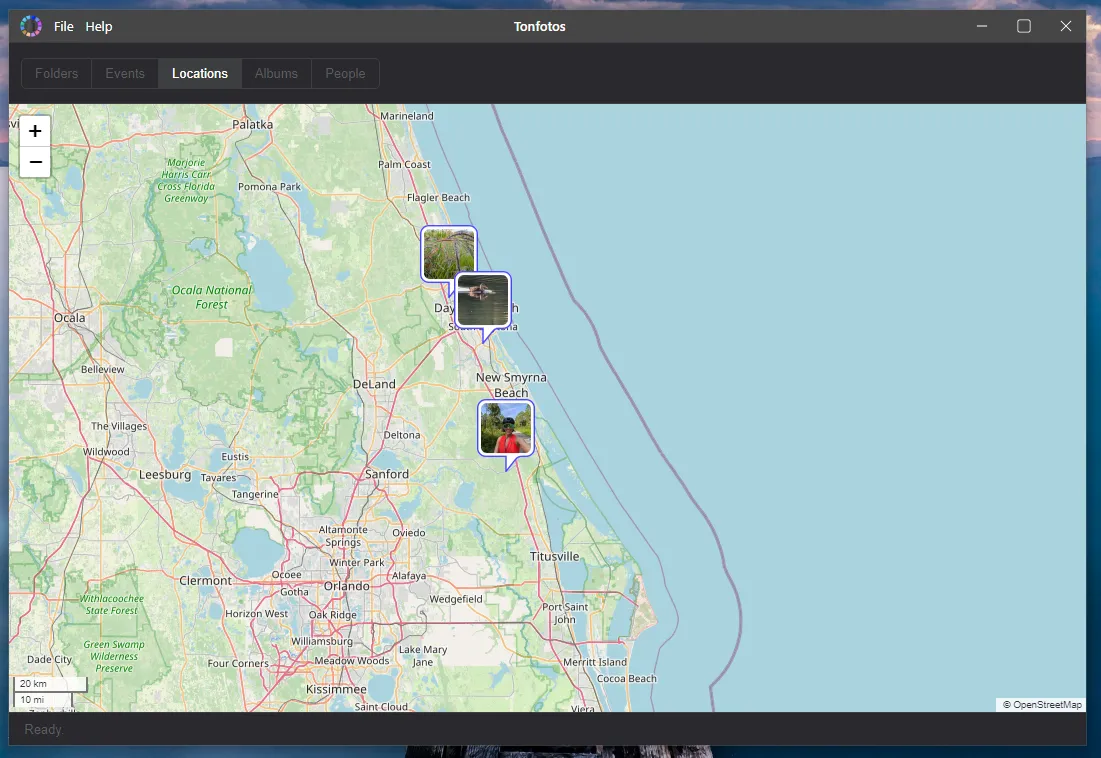Zoom in using the plus button
The height and width of the screenshot is (758, 1101).
tap(35, 130)
